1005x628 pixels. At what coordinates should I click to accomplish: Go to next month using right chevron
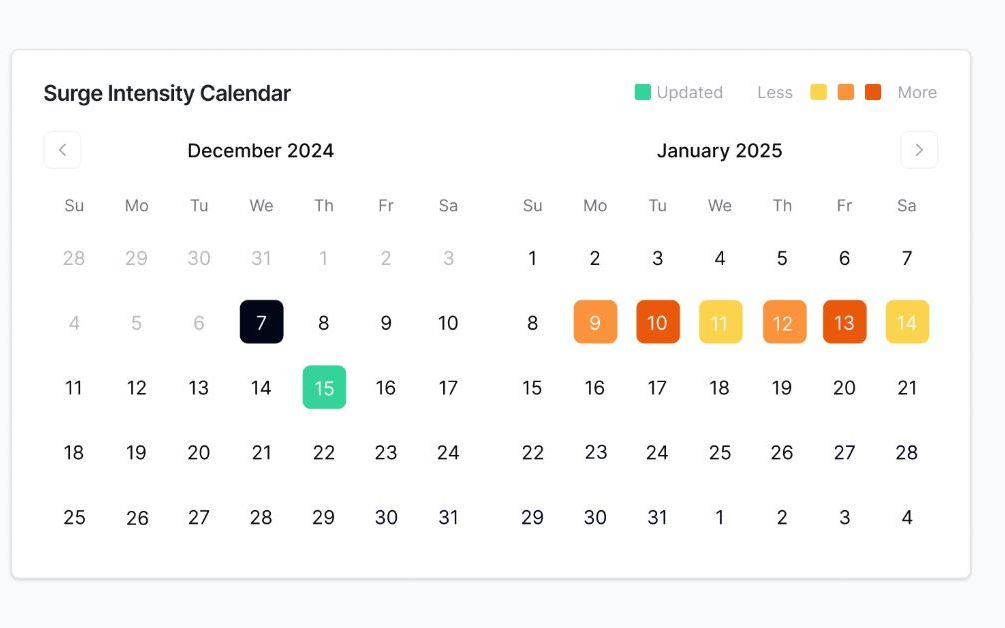pos(919,150)
